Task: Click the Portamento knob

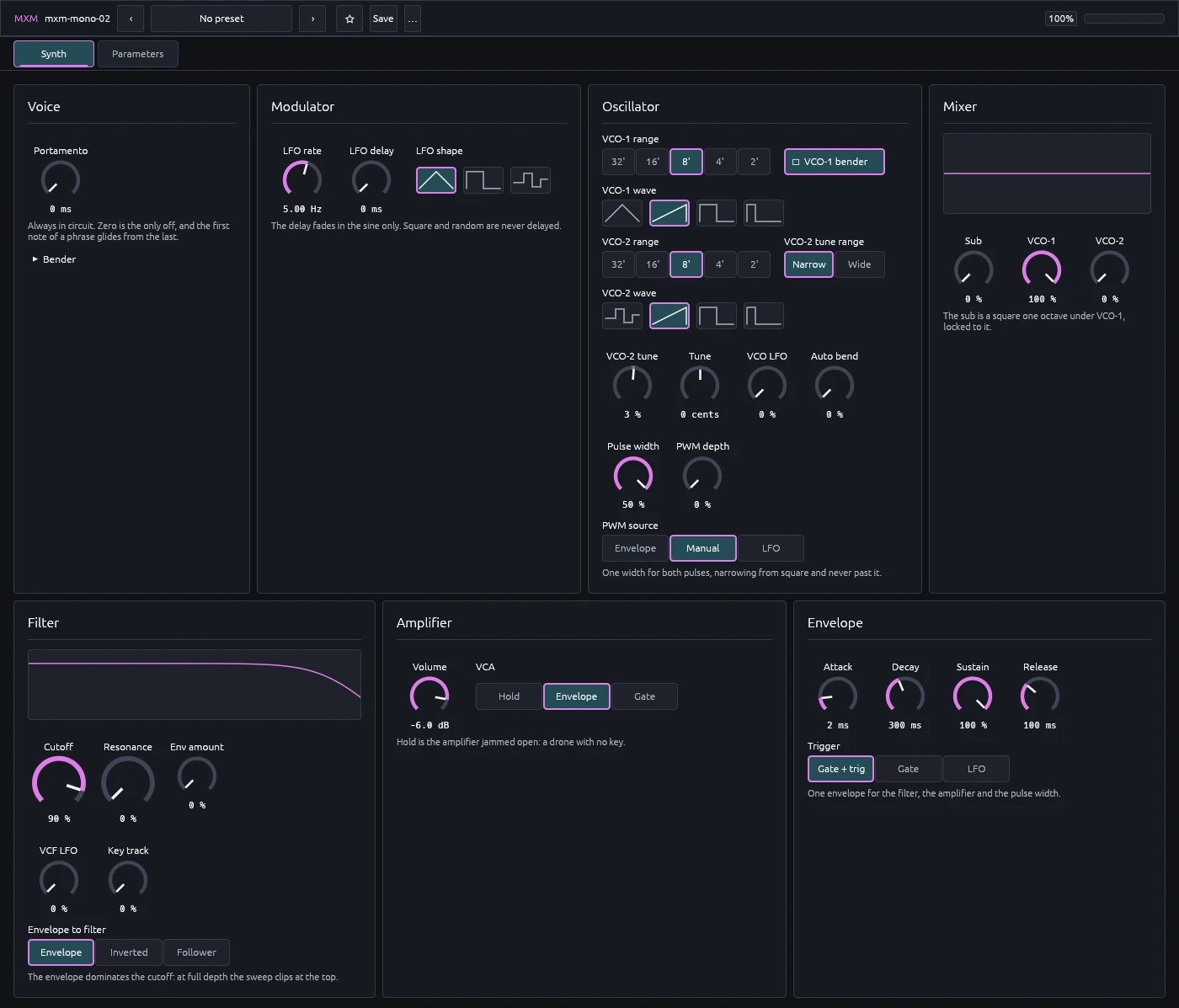Action: click(x=61, y=179)
